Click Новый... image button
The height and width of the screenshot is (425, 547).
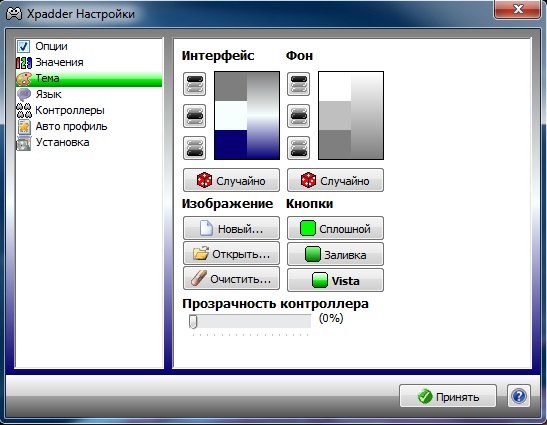click(231, 228)
